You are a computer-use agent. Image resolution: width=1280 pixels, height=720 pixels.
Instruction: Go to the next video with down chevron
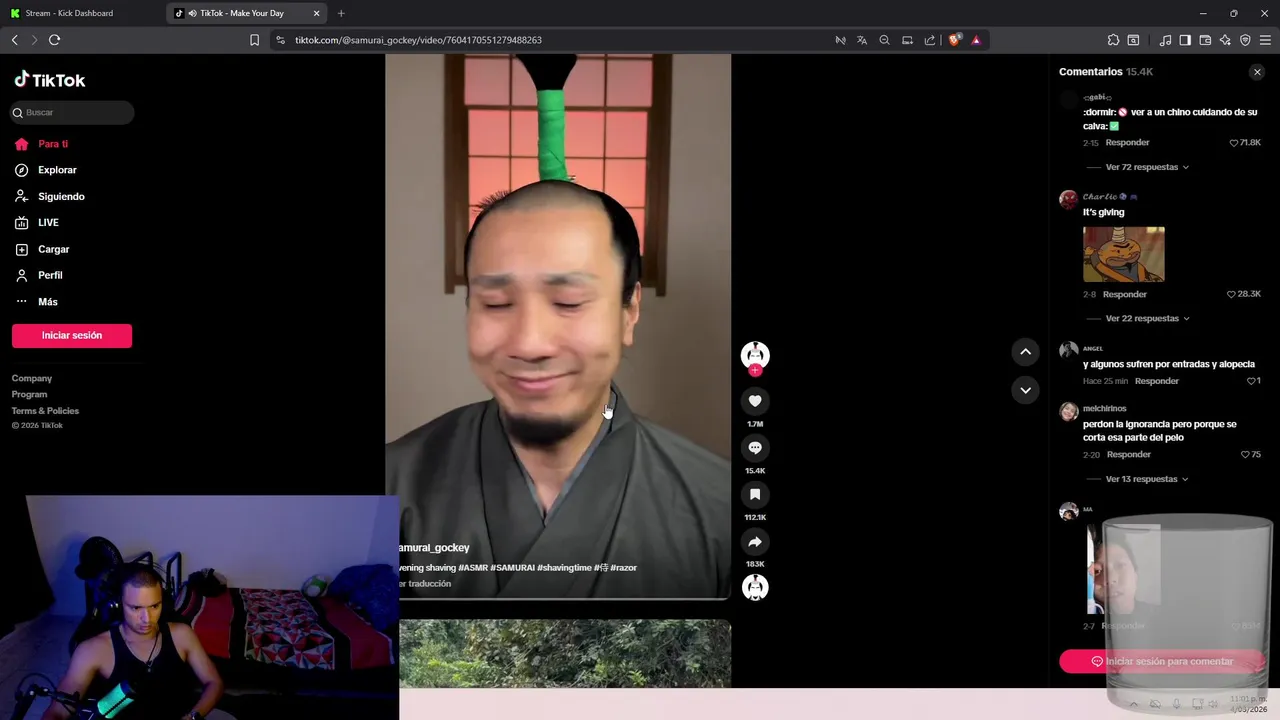click(1025, 390)
